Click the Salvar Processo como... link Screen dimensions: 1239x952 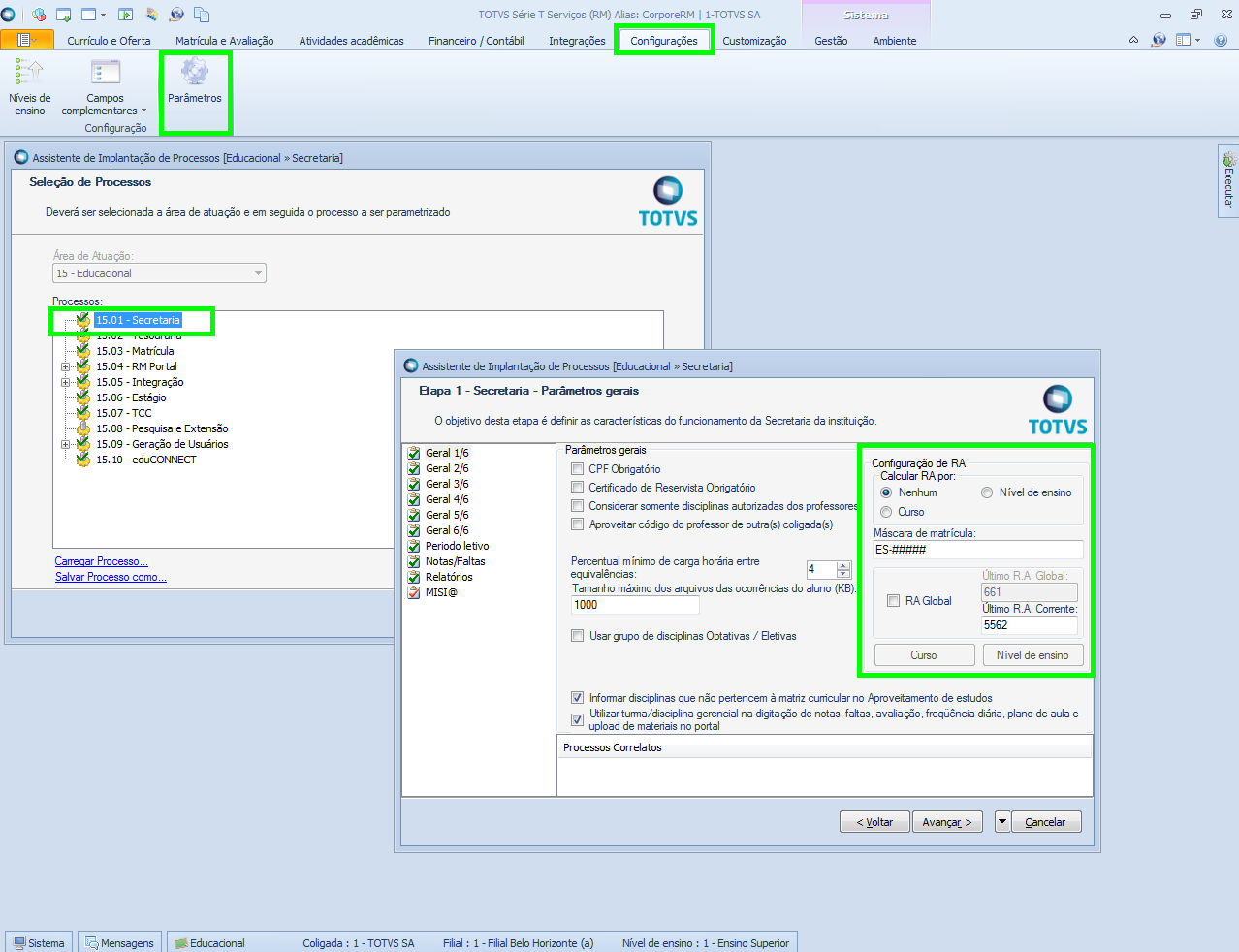point(111,577)
